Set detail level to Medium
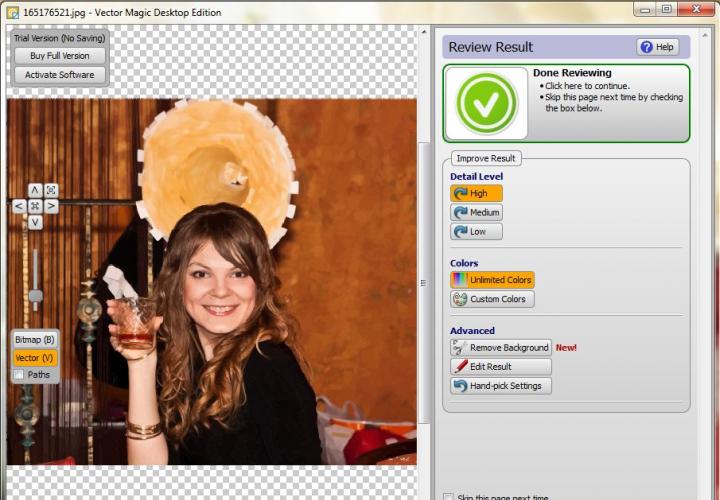The width and height of the screenshot is (720, 500). [x=477, y=213]
